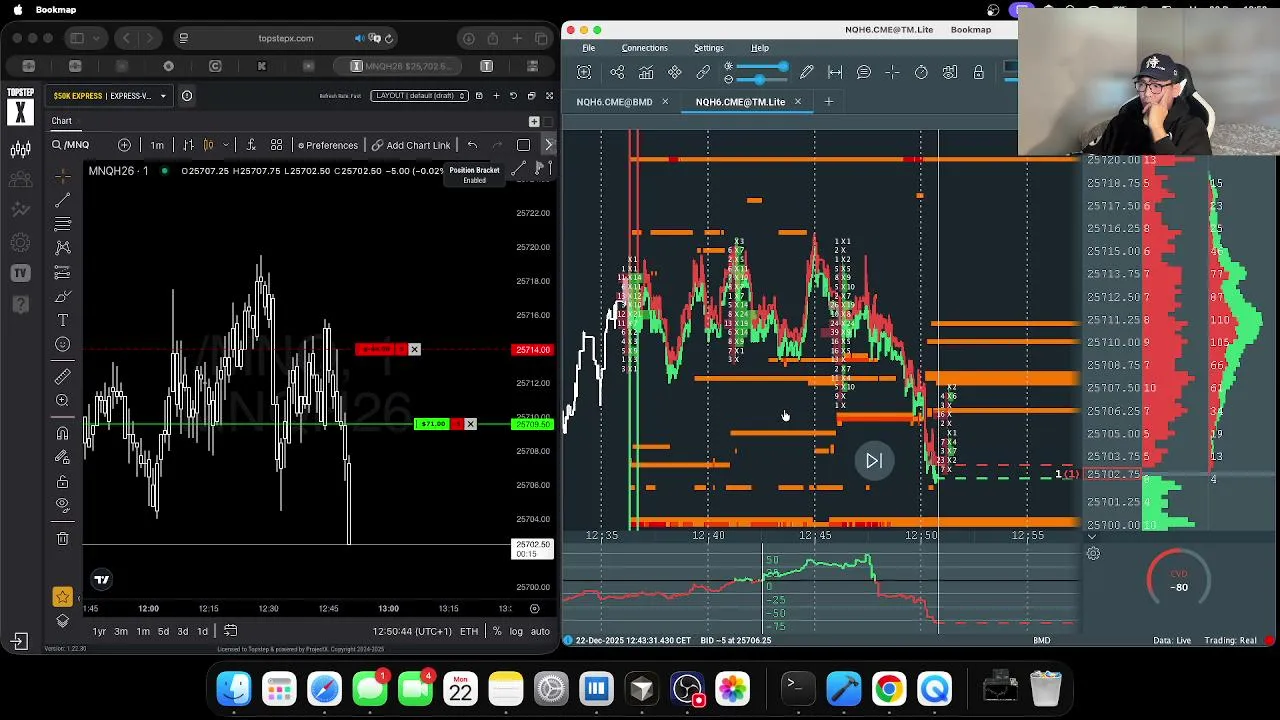Toggle stay in drawing mode lock-pencil
Screen dimensions: 1280x720
(x=62, y=457)
